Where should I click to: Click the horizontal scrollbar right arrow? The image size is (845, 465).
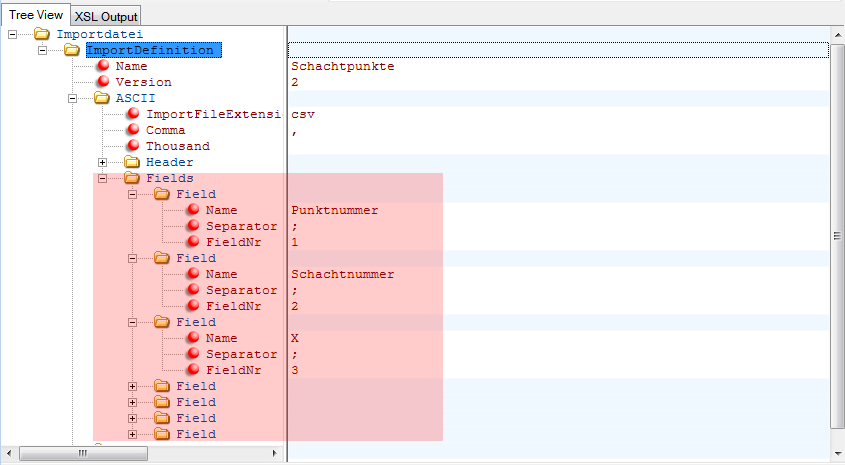pyautogui.click(x=275, y=453)
